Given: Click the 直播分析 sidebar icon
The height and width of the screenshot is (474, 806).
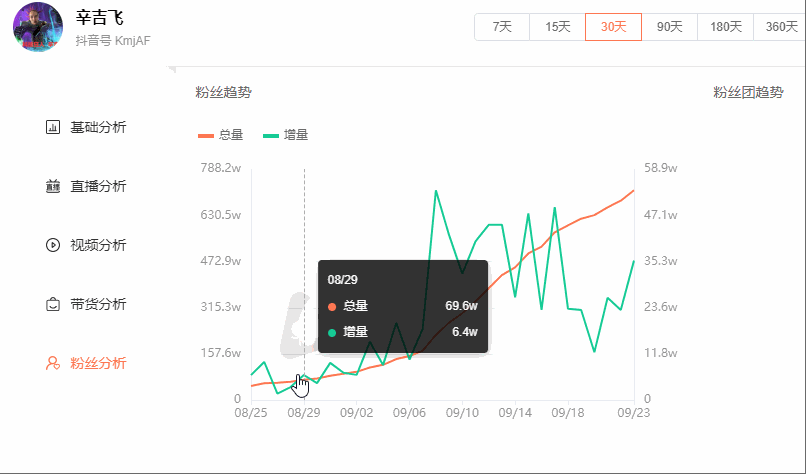Looking at the screenshot, I should pyautogui.click(x=53, y=187).
